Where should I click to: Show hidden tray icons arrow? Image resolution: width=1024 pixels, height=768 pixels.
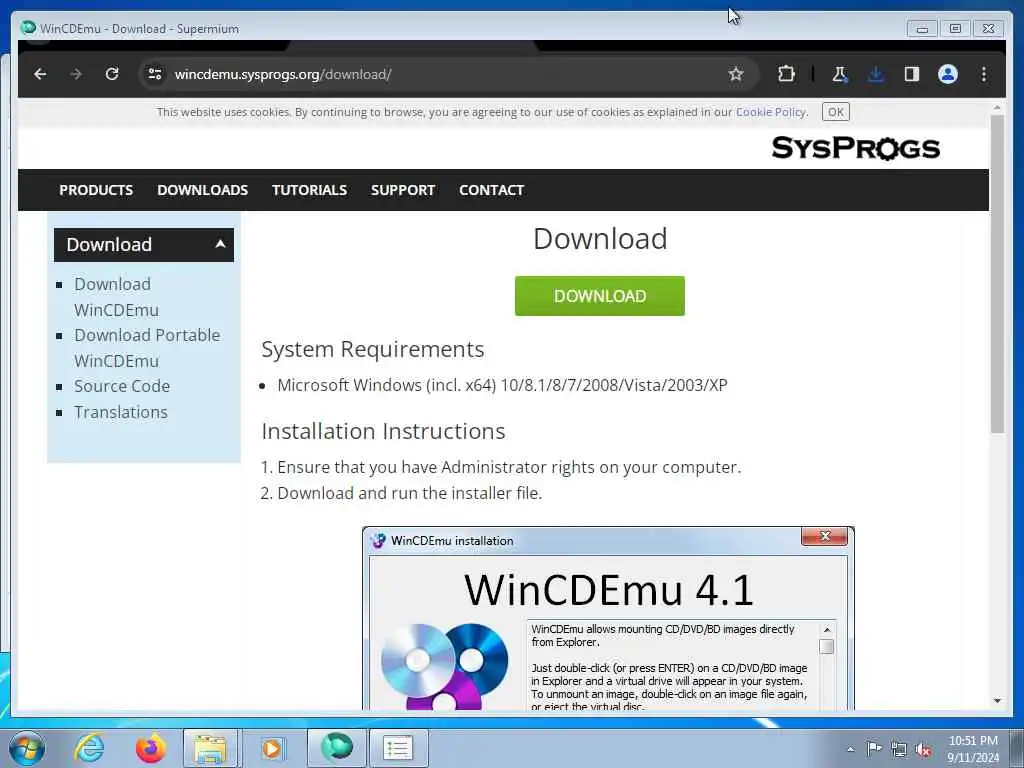(x=850, y=750)
